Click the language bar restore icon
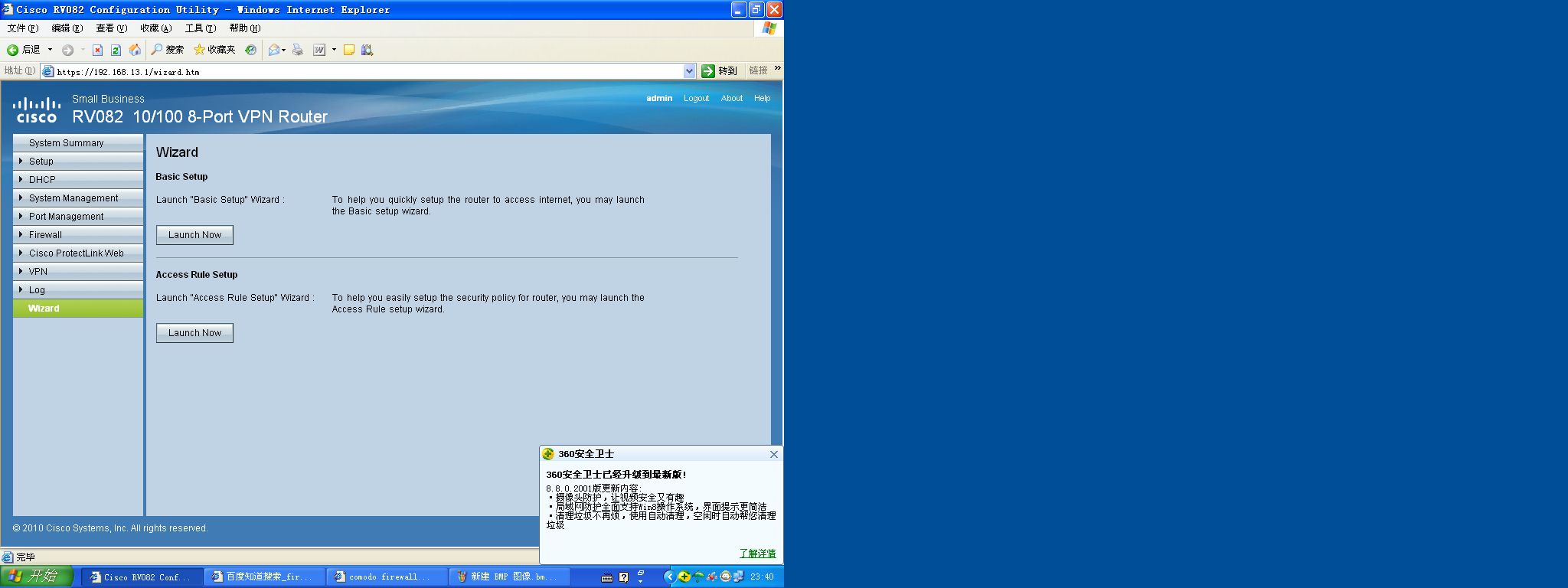1568x588 pixels. [641, 573]
